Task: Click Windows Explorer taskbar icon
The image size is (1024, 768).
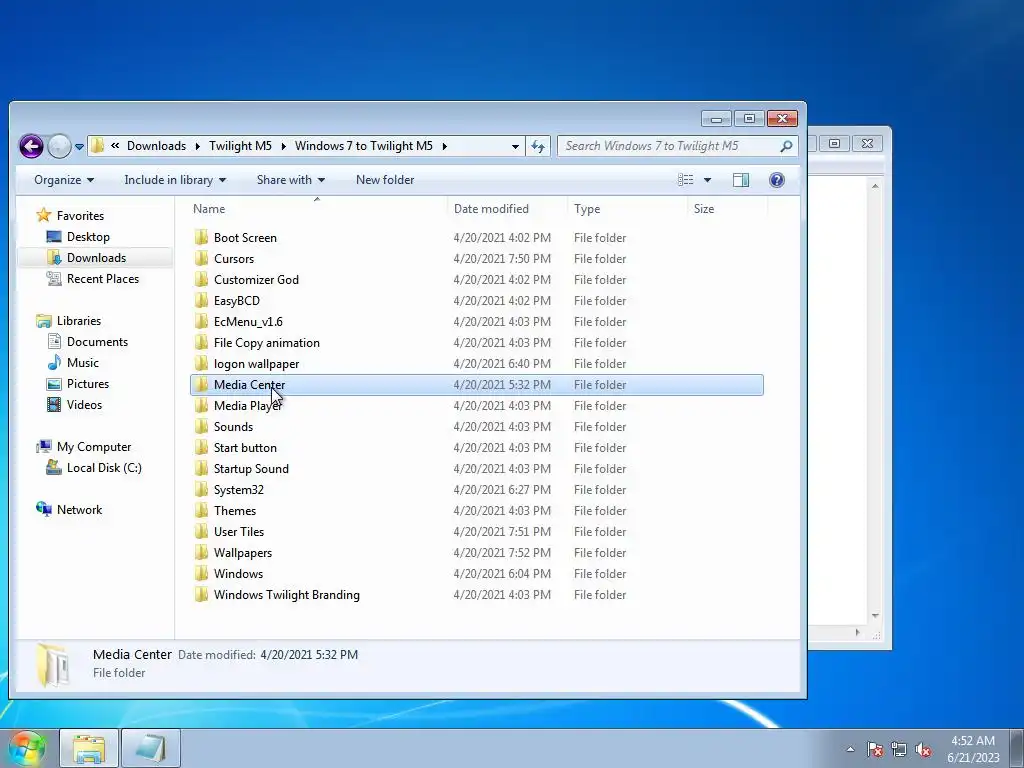Action: 89,748
